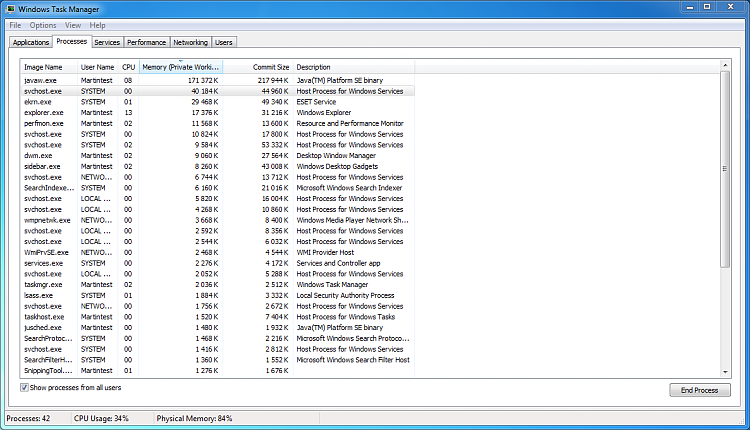Click the vertical scrollbar thumb

pos(725,169)
